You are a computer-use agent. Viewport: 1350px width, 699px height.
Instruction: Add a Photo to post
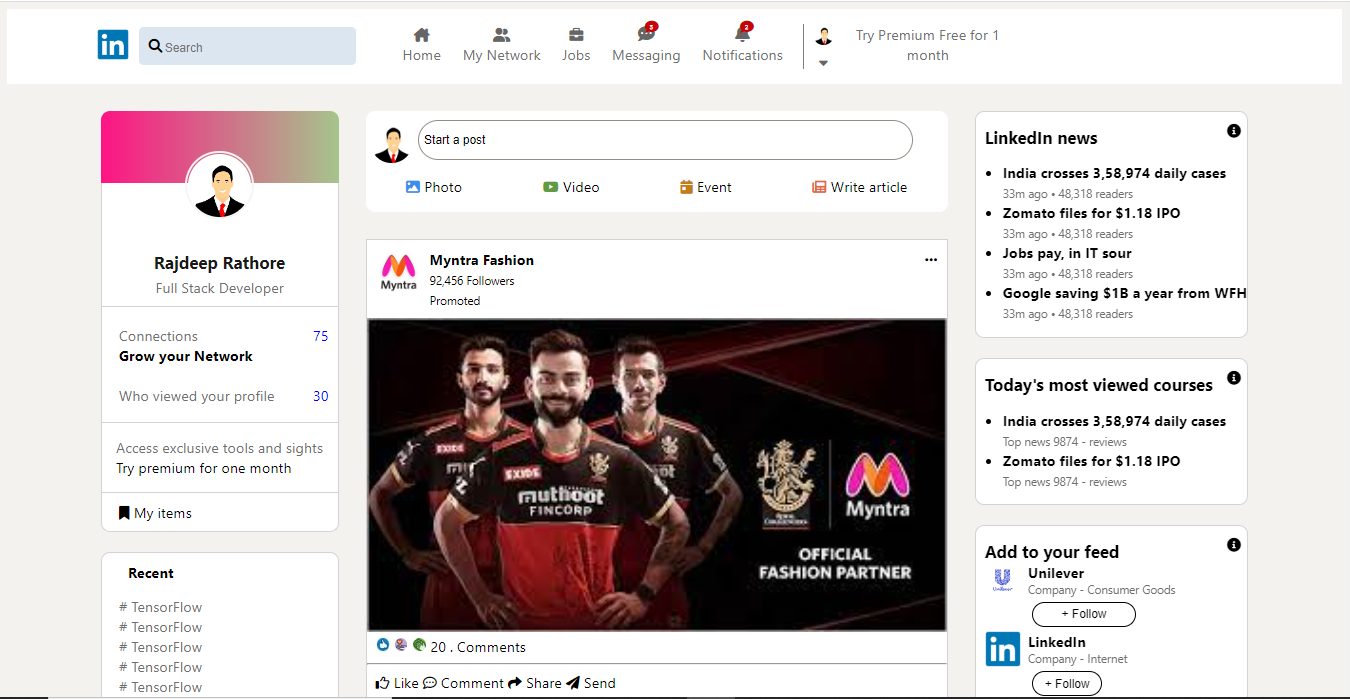tap(433, 187)
